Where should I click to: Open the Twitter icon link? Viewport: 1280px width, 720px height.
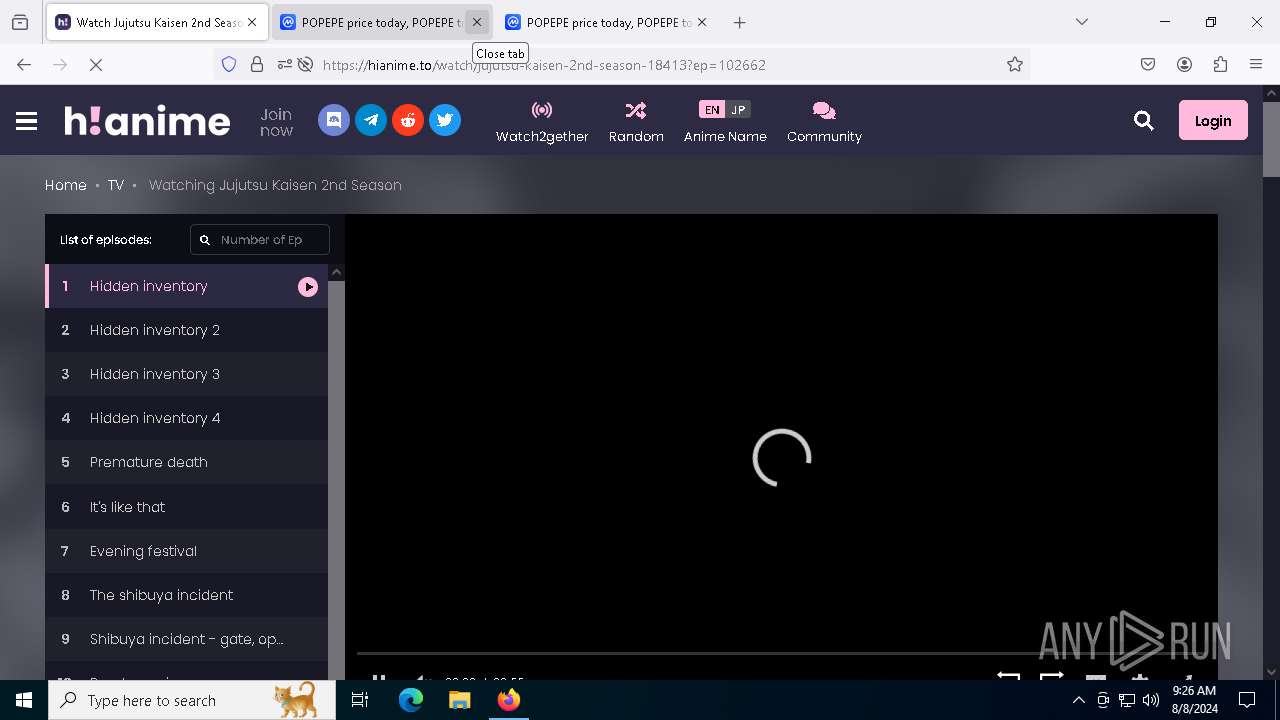pyautogui.click(x=445, y=120)
